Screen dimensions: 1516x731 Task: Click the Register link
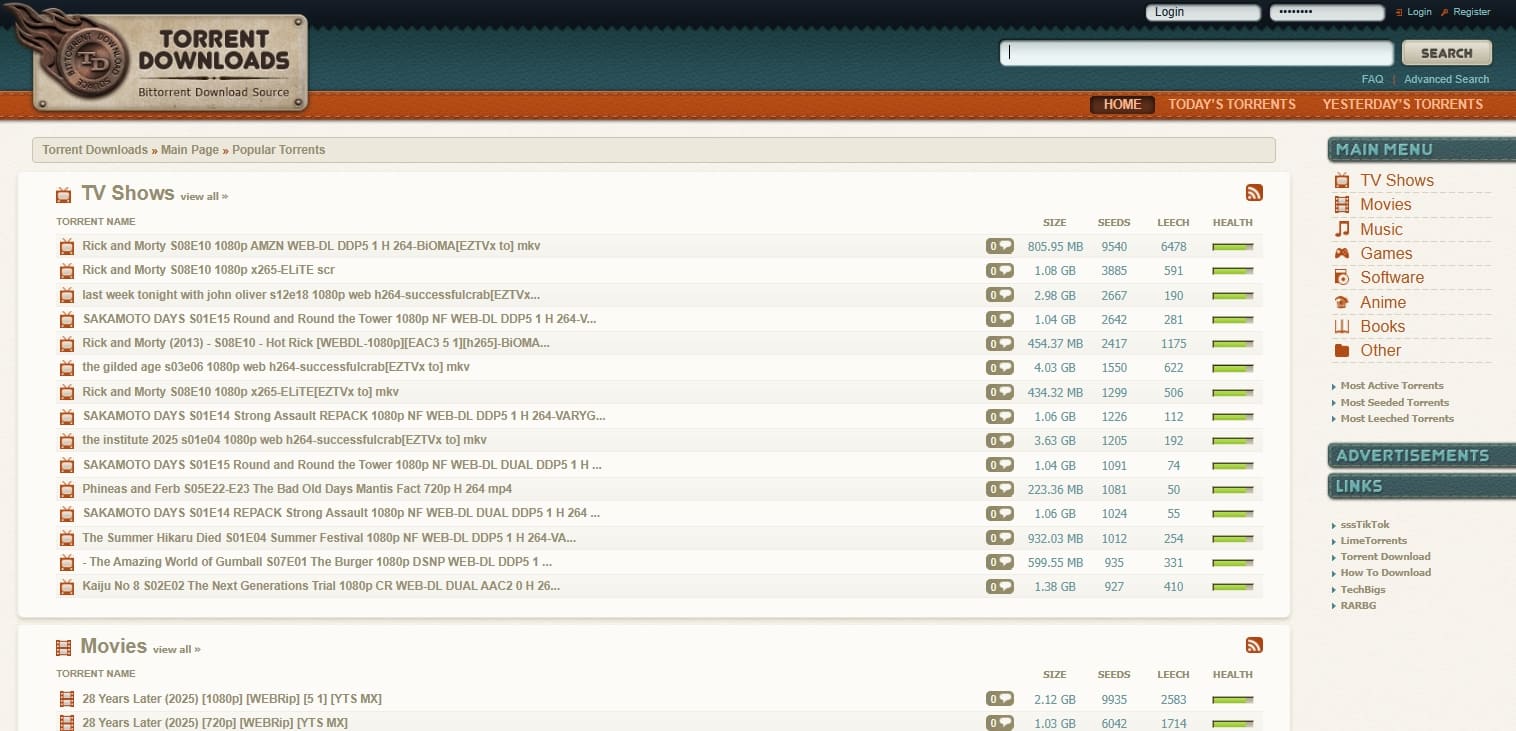click(1472, 12)
